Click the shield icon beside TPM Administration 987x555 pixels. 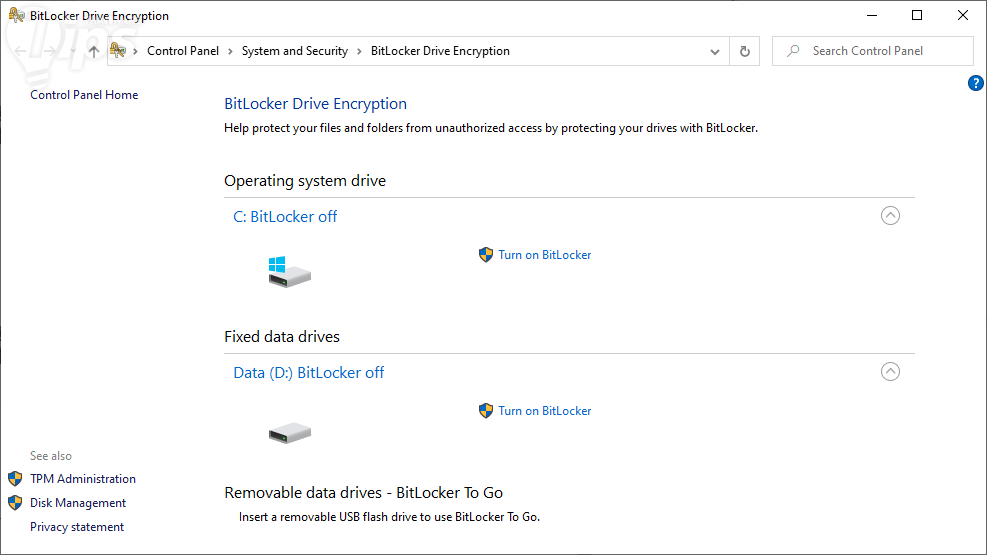15,479
